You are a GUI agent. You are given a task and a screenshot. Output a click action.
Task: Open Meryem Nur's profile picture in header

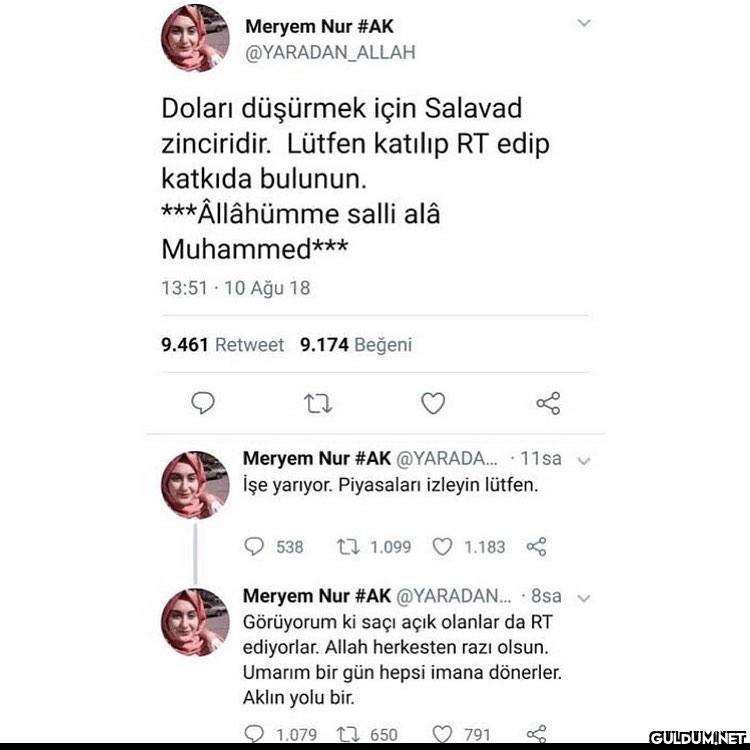pos(195,38)
